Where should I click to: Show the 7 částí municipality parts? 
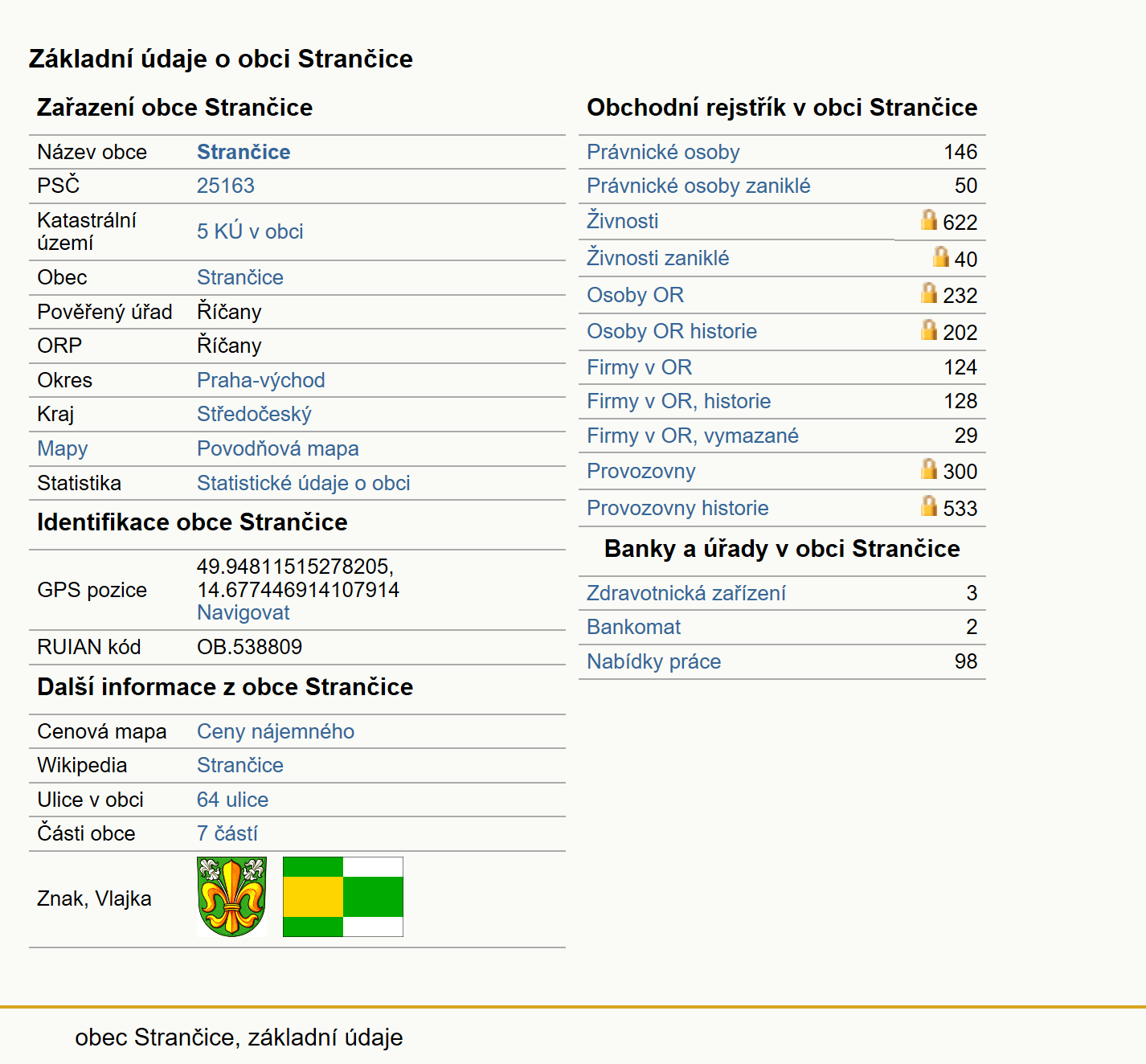tap(227, 833)
